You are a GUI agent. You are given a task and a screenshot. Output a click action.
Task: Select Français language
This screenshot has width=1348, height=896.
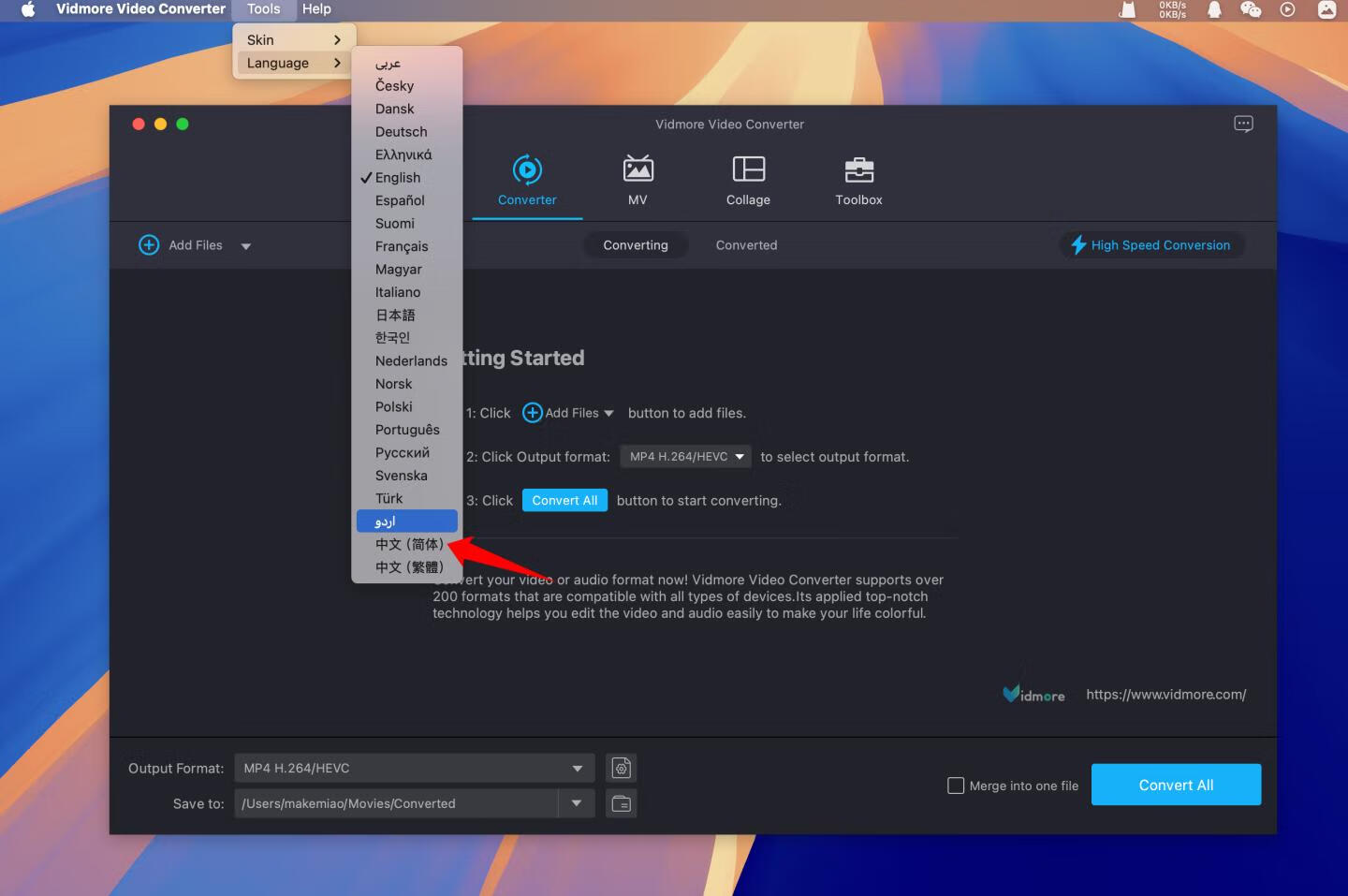(407, 246)
